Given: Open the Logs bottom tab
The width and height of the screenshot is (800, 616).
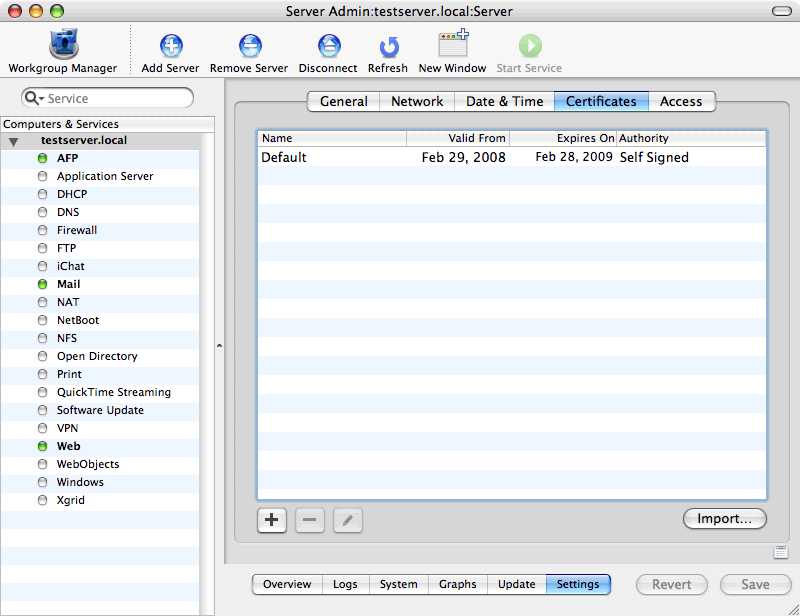Looking at the screenshot, I should (345, 584).
